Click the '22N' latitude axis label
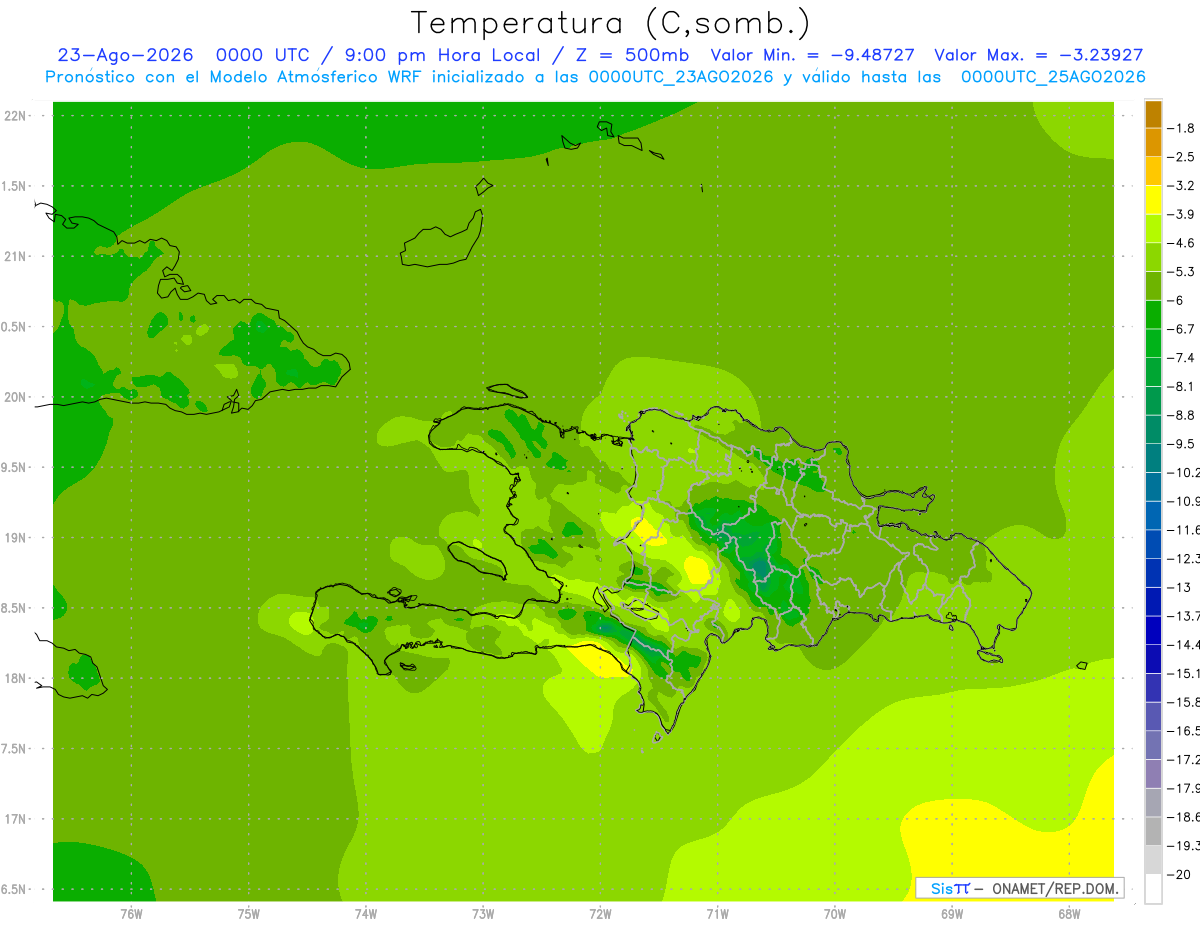Viewport: 1200px width, 927px height. [15, 116]
